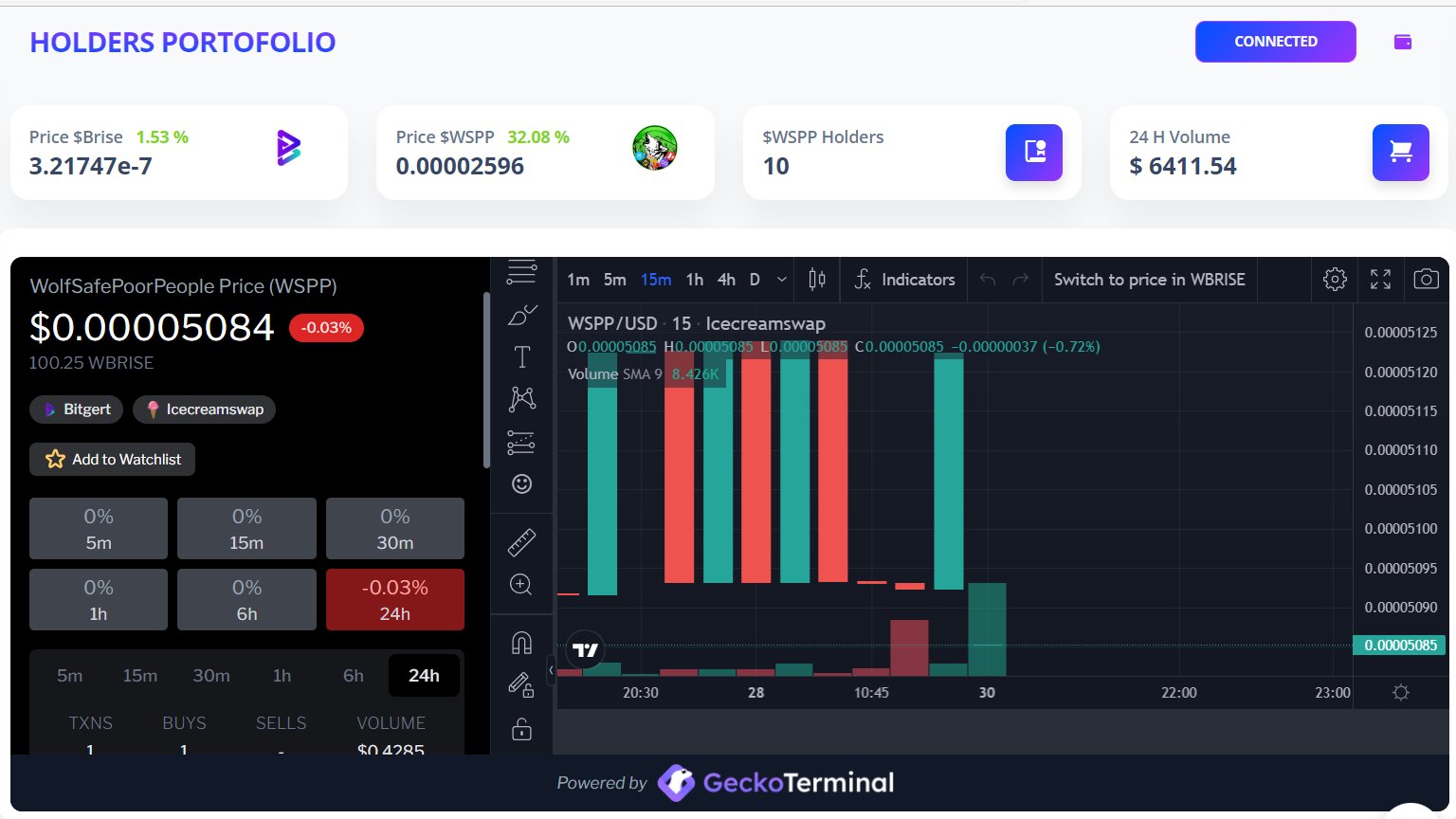The height and width of the screenshot is (819, 1456).
Task: Expand the timeframe interval dropdown chevron
Action: coord(782,280)
